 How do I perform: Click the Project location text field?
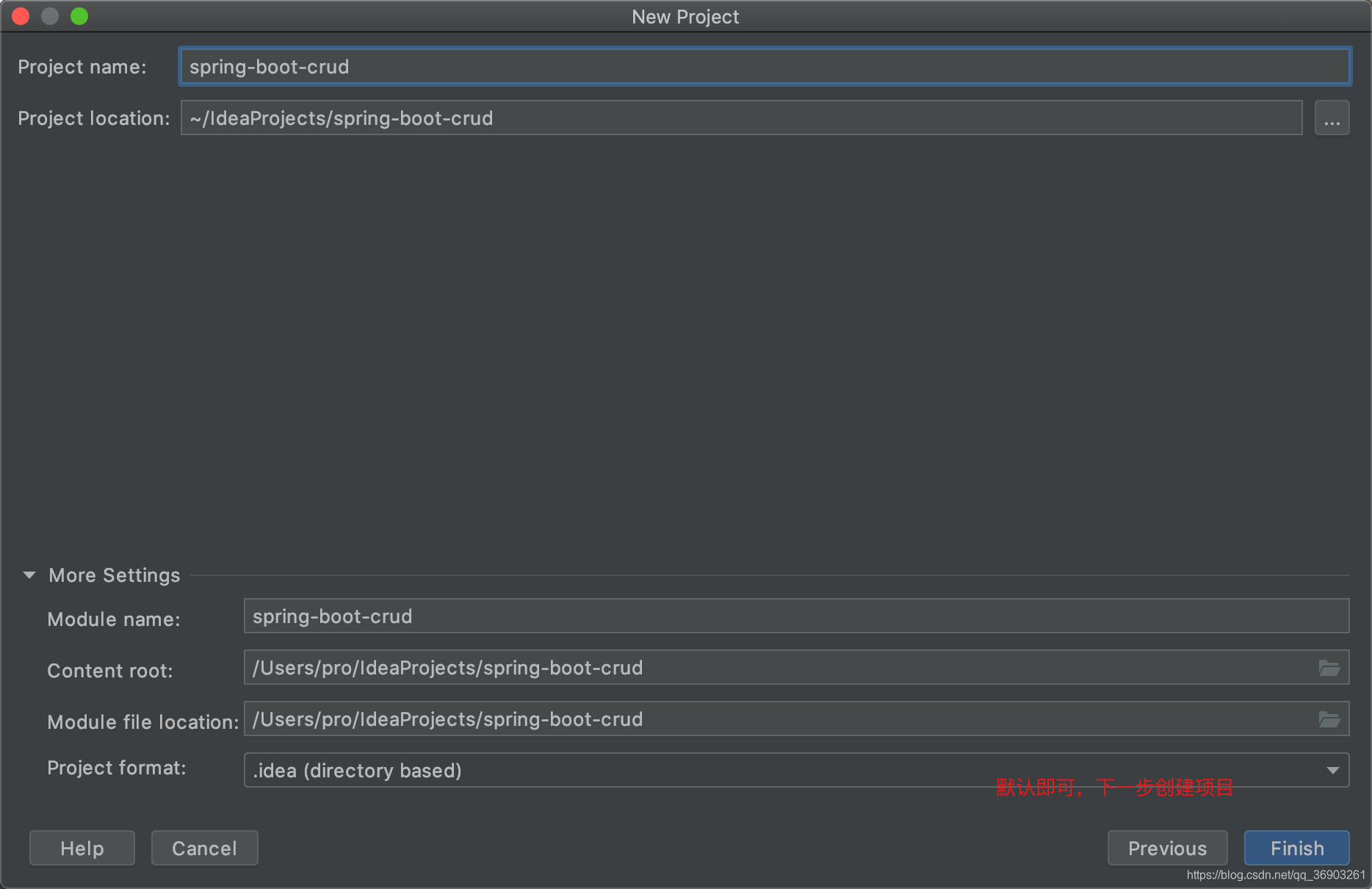coord(741,118)
